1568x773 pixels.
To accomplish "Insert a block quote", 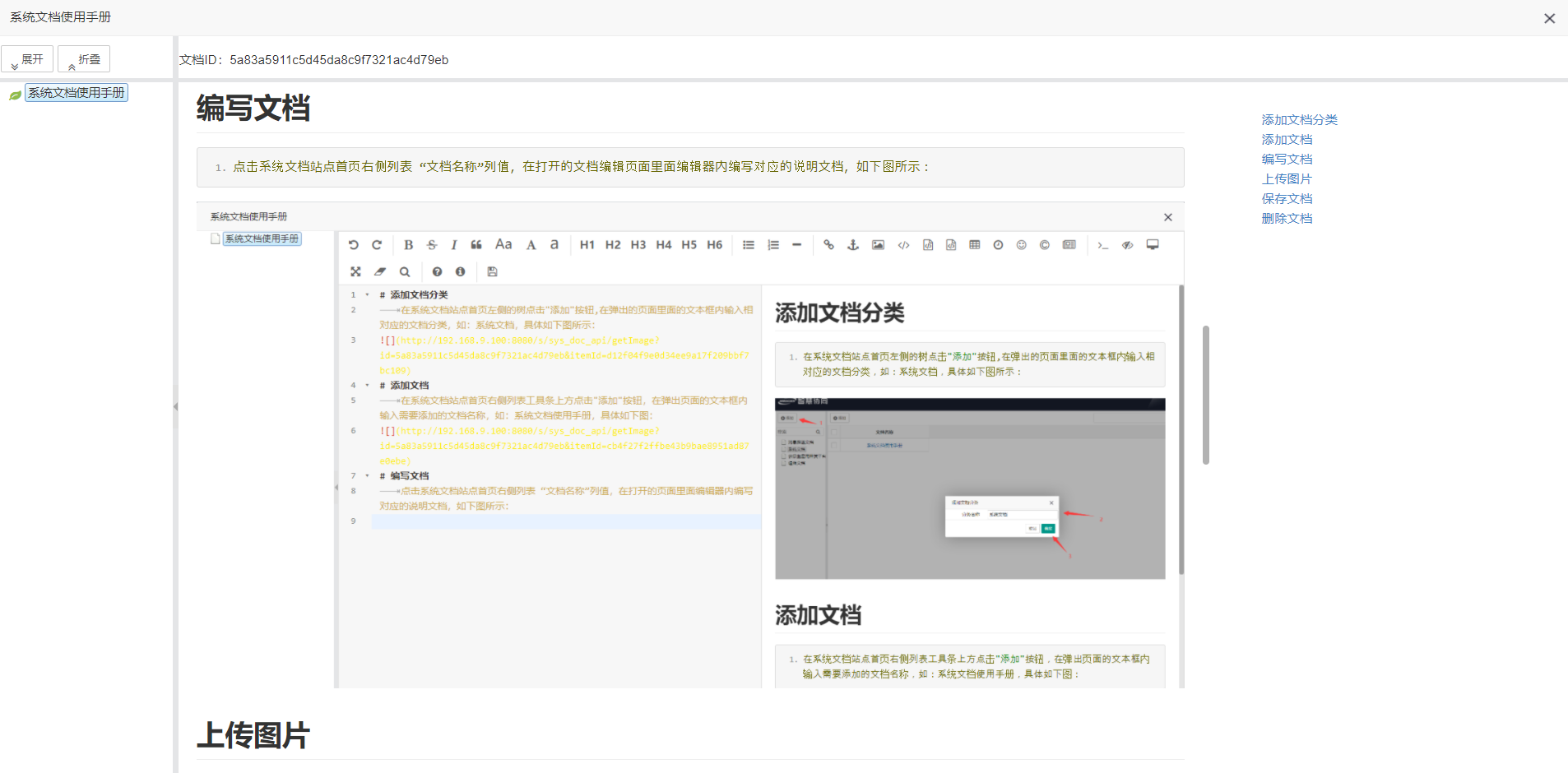I will pos(476,245).
